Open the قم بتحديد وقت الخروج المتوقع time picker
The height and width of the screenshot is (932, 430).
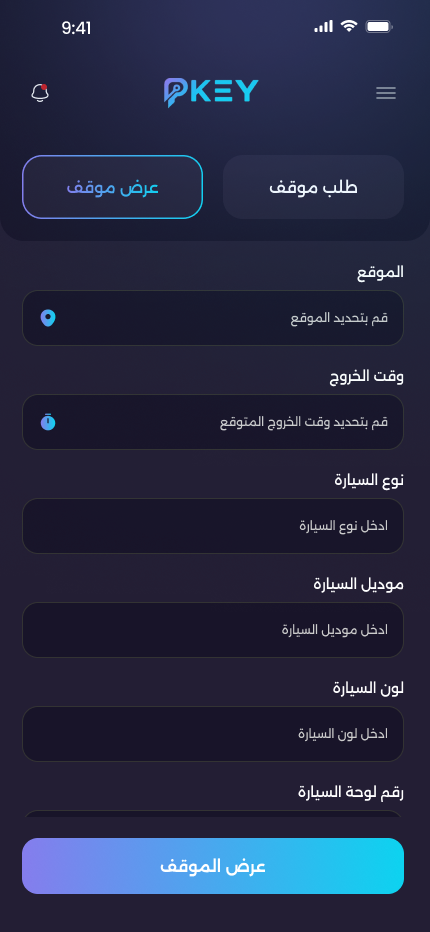pos(213,422)
